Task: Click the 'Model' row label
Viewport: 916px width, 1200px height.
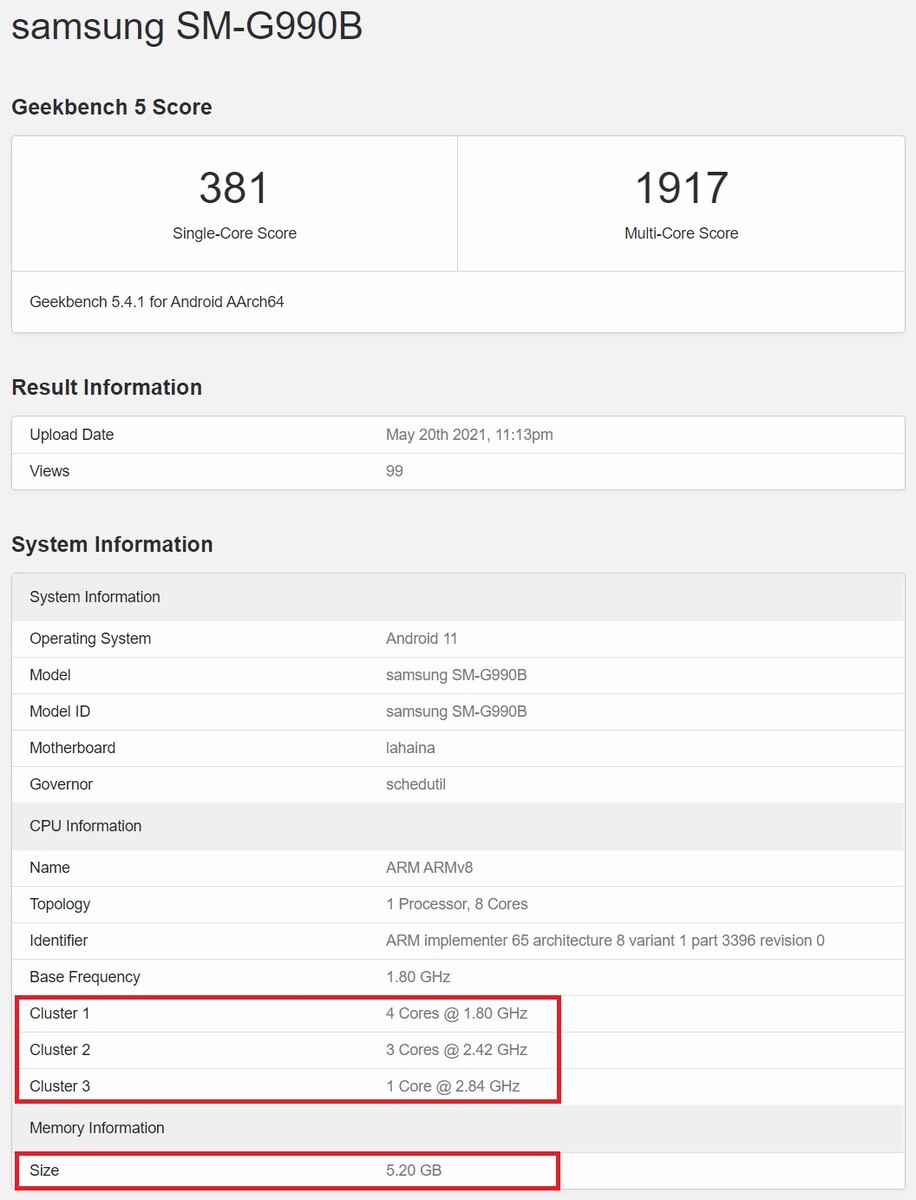Action: [50, 675]
